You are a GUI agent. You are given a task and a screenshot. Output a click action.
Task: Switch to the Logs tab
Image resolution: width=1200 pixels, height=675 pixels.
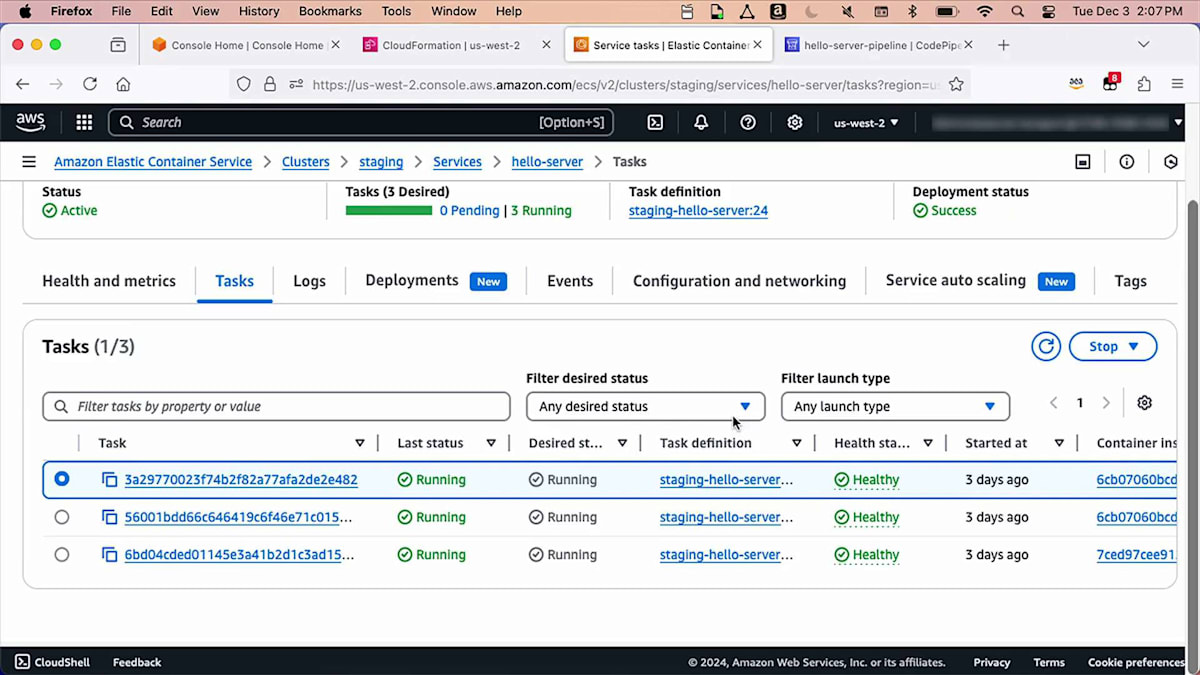(309, 281)
